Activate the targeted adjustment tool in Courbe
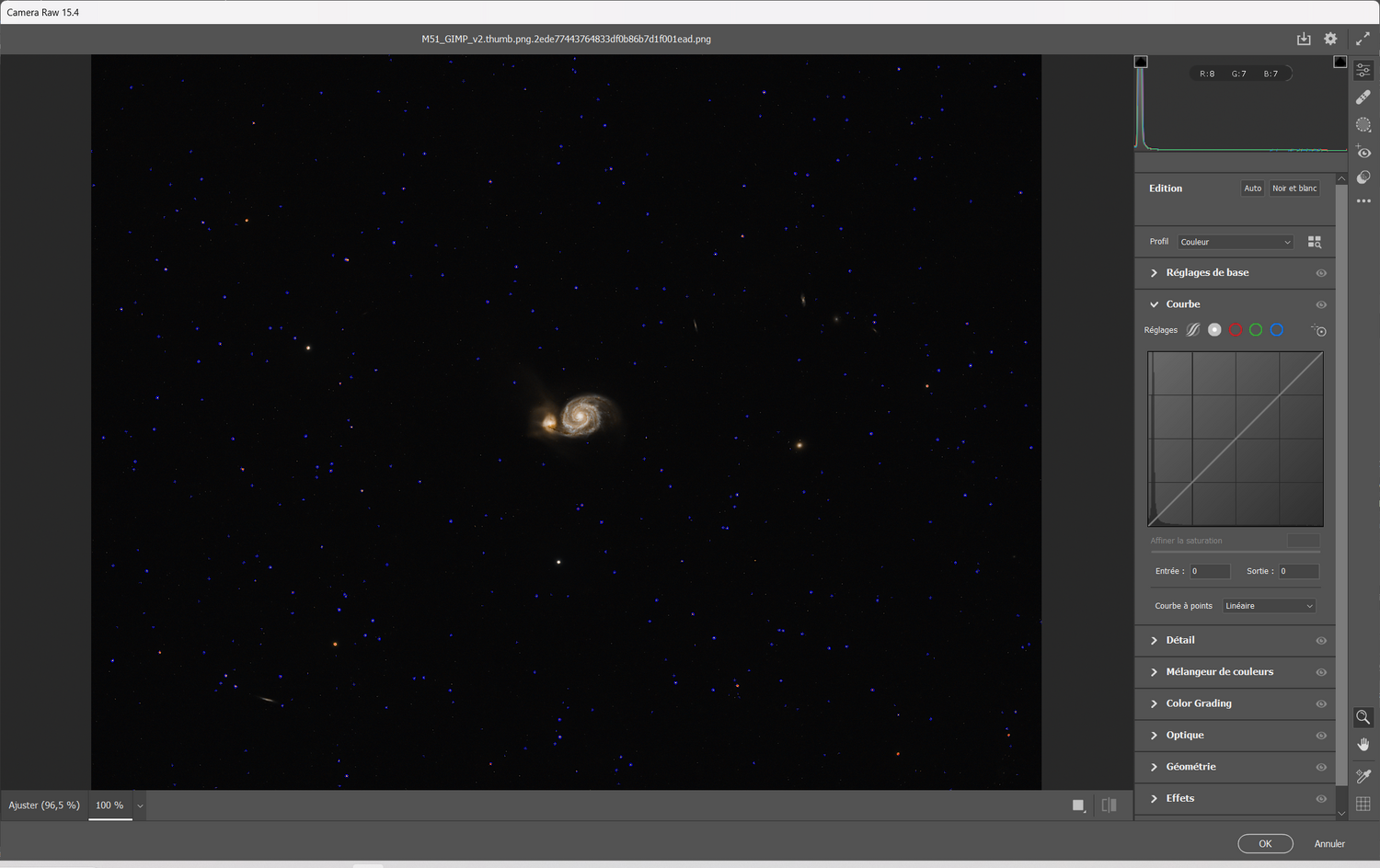The width and height of the screenshot is (1380, 868). point(1319,330)
